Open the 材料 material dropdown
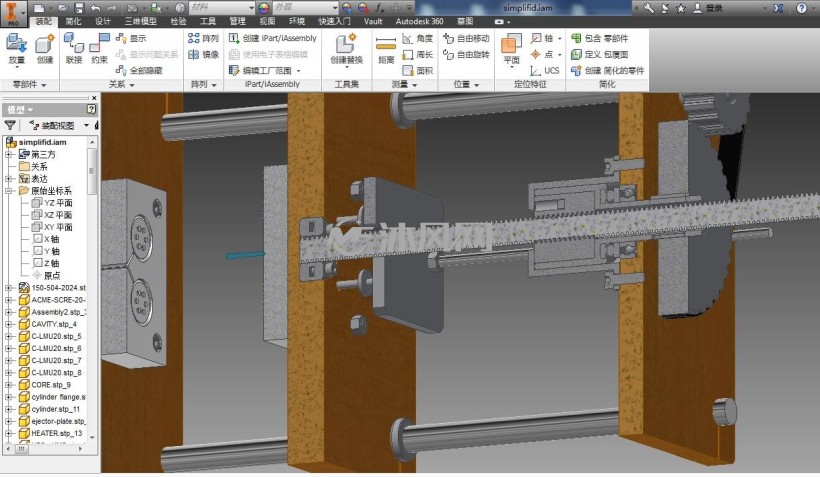 (252, 8)
